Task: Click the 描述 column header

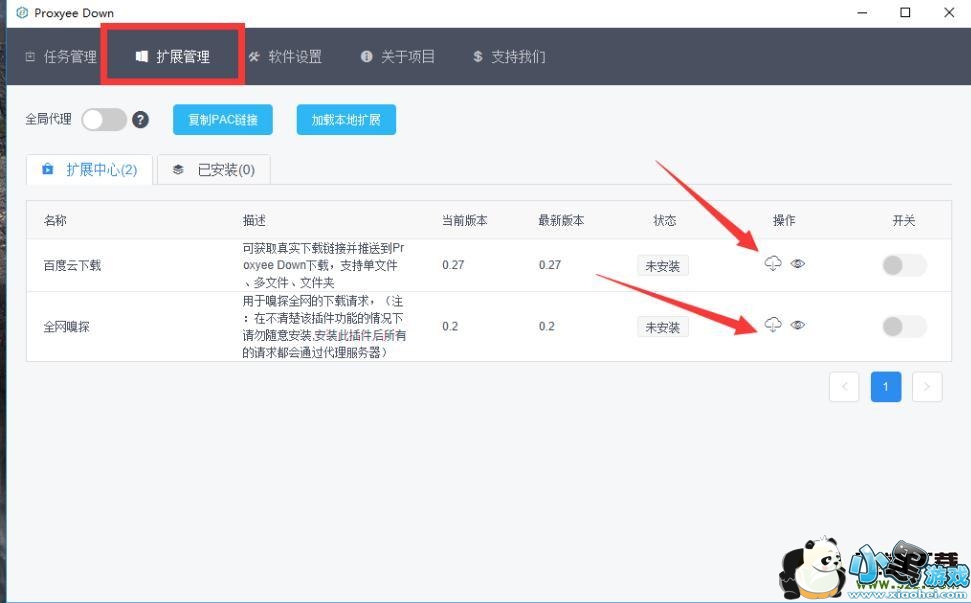Action: pyautogui.click(x=254, y=220)
